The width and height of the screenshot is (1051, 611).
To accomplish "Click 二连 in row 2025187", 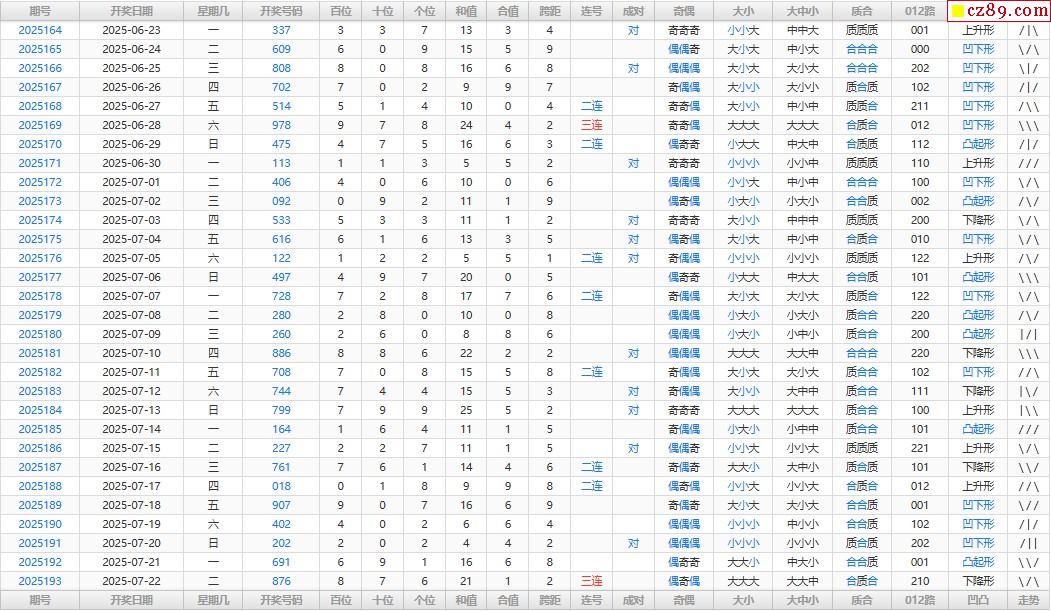I will 592,467.
